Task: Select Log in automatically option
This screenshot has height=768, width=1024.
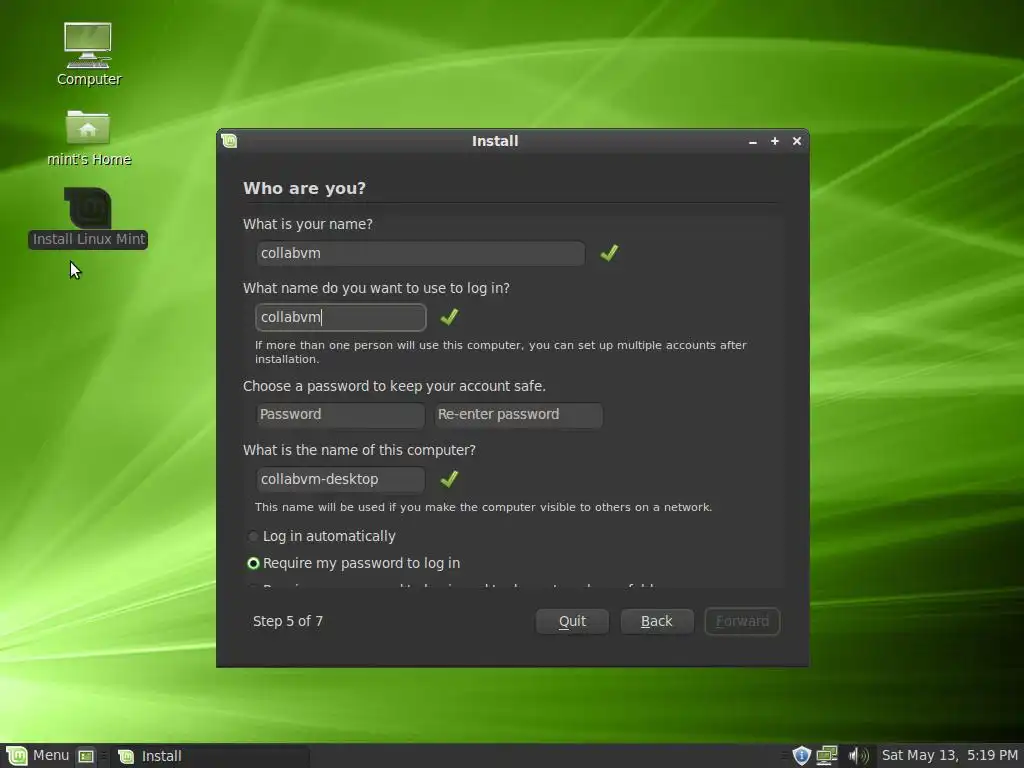Action: point(322,536)
